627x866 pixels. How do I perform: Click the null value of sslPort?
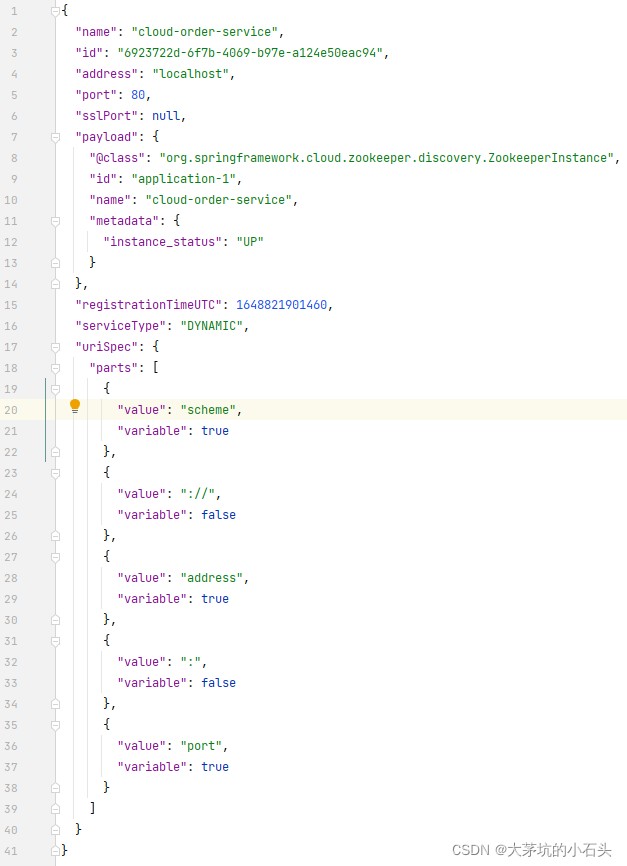166,116
